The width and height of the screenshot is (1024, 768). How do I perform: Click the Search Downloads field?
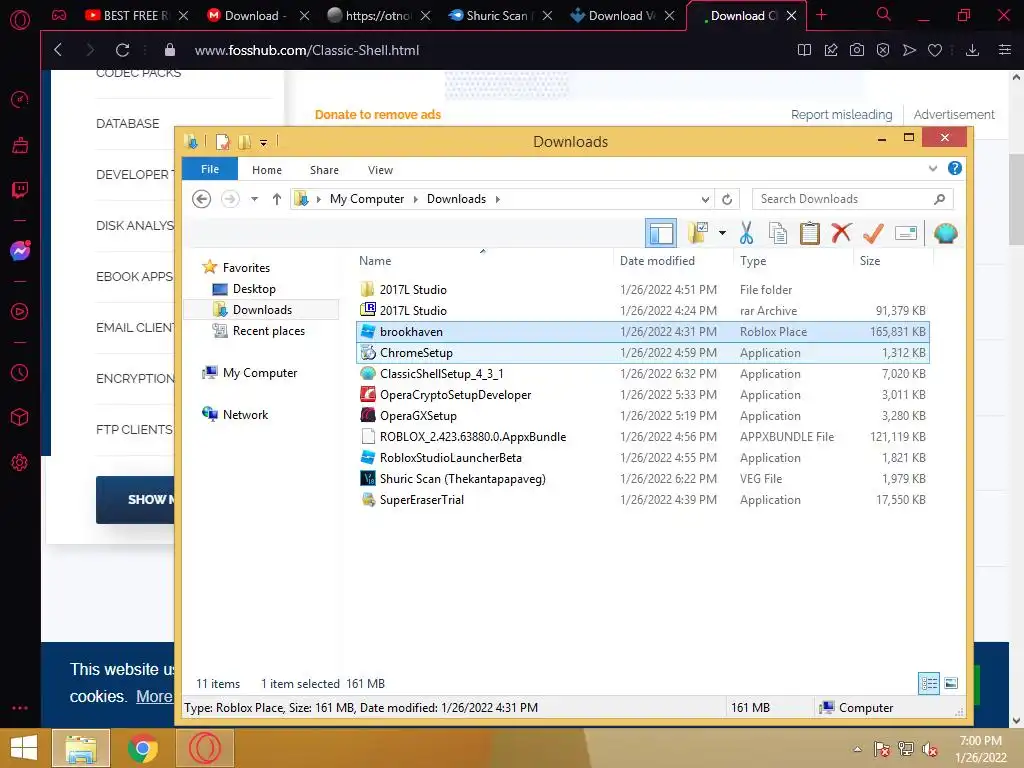click(x=852, y=199)
